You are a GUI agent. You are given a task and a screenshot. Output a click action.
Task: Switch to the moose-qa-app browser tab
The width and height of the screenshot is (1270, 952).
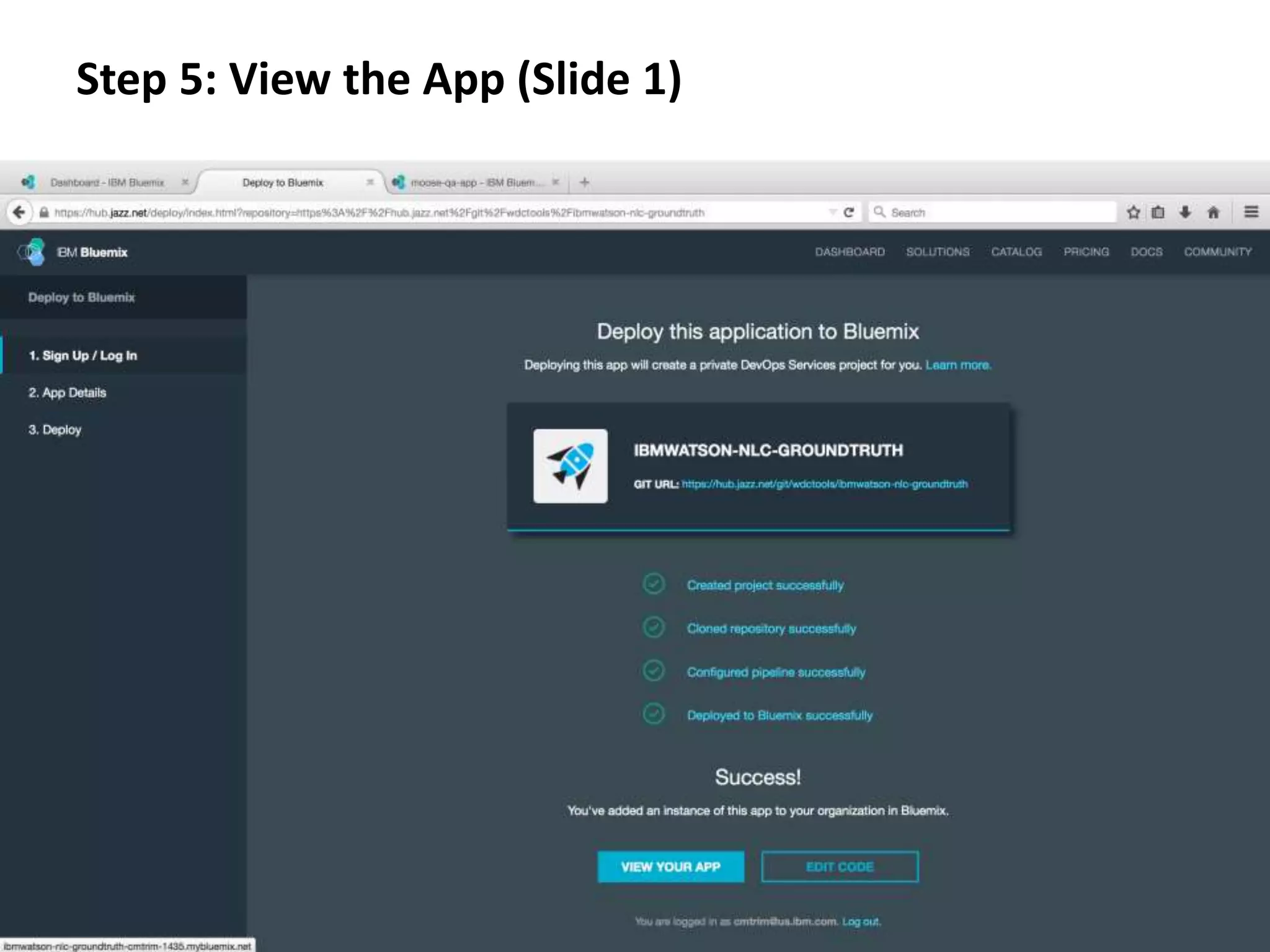pos(476,182)
